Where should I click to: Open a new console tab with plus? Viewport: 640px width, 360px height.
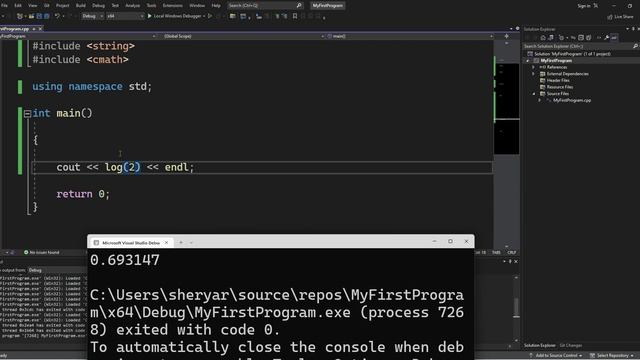181,242
